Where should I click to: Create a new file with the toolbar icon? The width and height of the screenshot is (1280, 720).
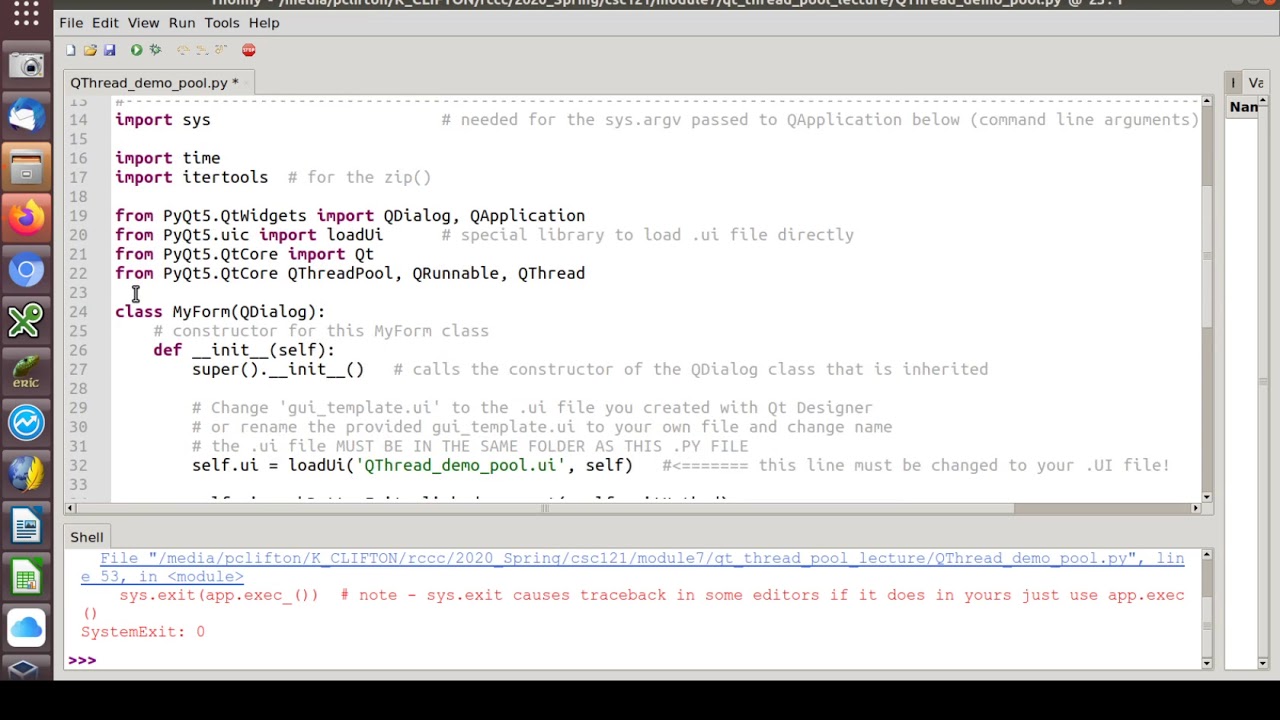tap(71, 50)
